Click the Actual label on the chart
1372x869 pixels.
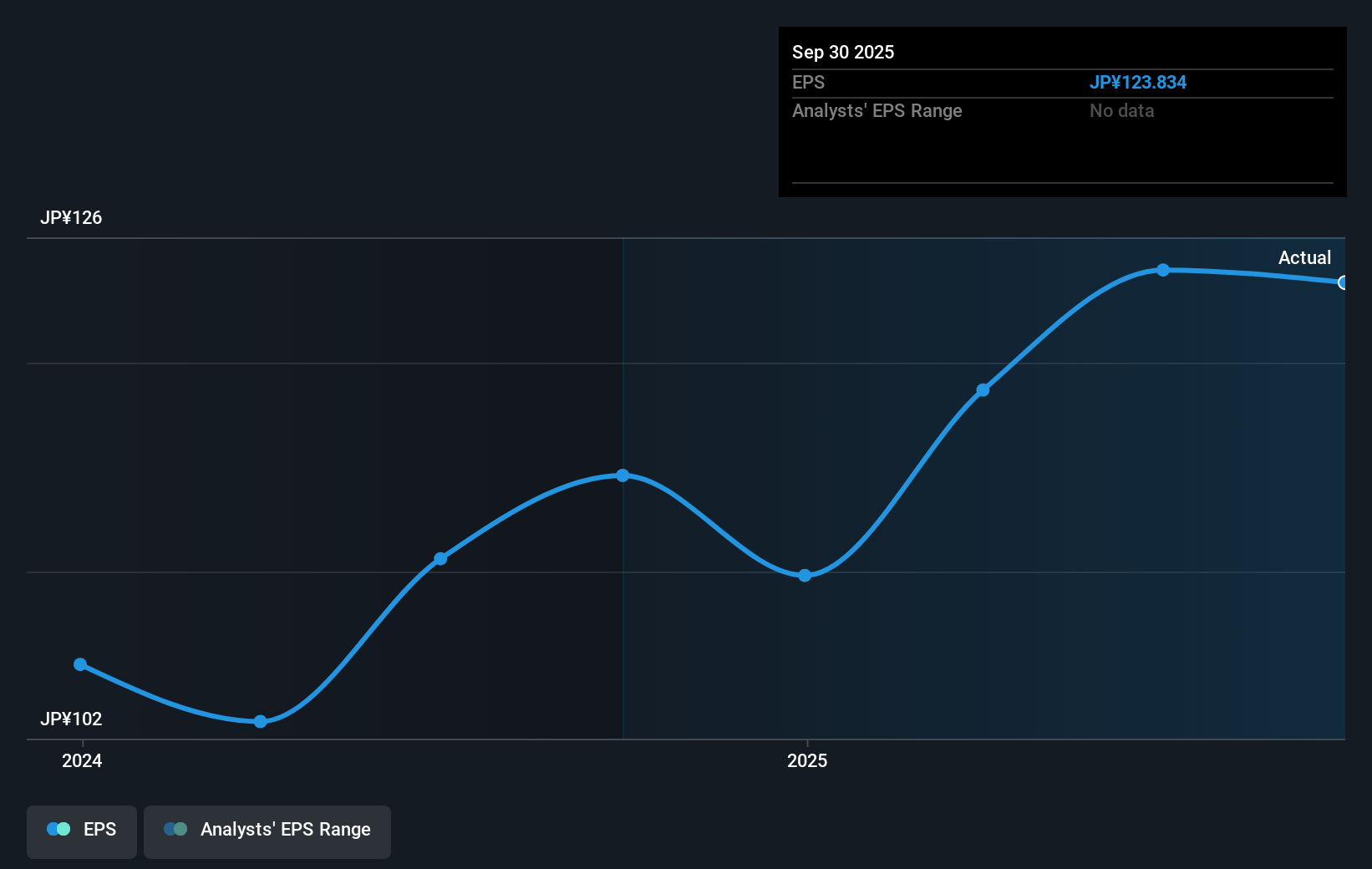click(x=1304, y=257)
